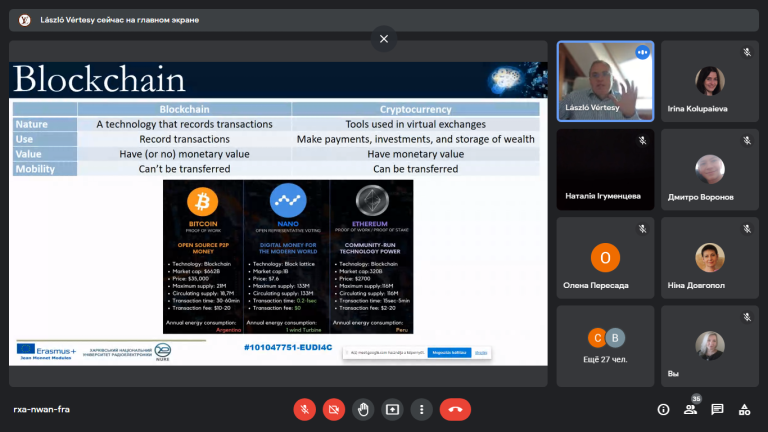This screenshot has width=768, height=432.
Task: Toggle the camera off button
Action: [x=334, y=409]
